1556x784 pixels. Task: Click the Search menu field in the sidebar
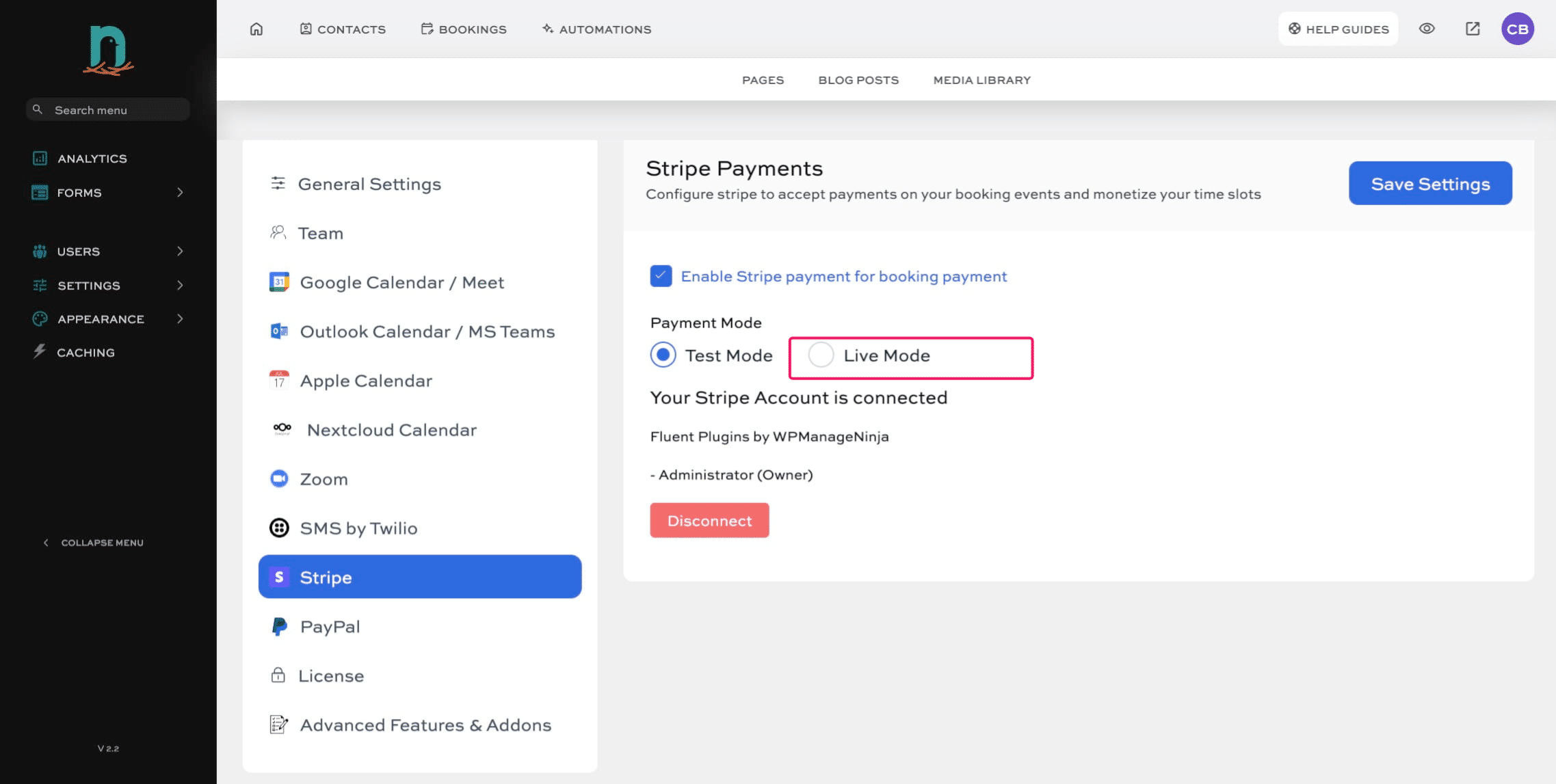click(107, 109)
